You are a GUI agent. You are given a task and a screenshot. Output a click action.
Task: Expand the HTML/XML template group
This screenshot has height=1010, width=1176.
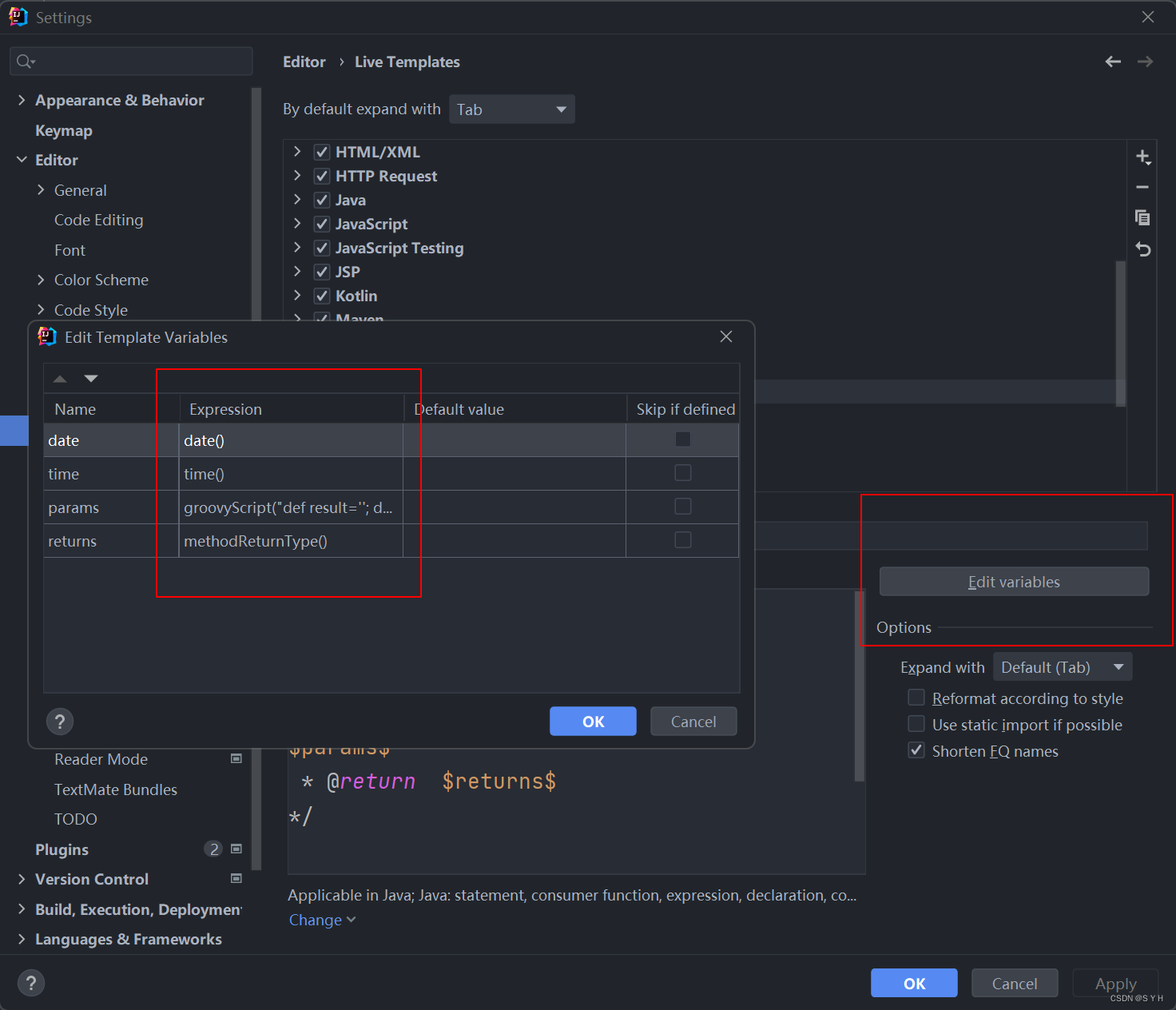(x=297, y=151)
